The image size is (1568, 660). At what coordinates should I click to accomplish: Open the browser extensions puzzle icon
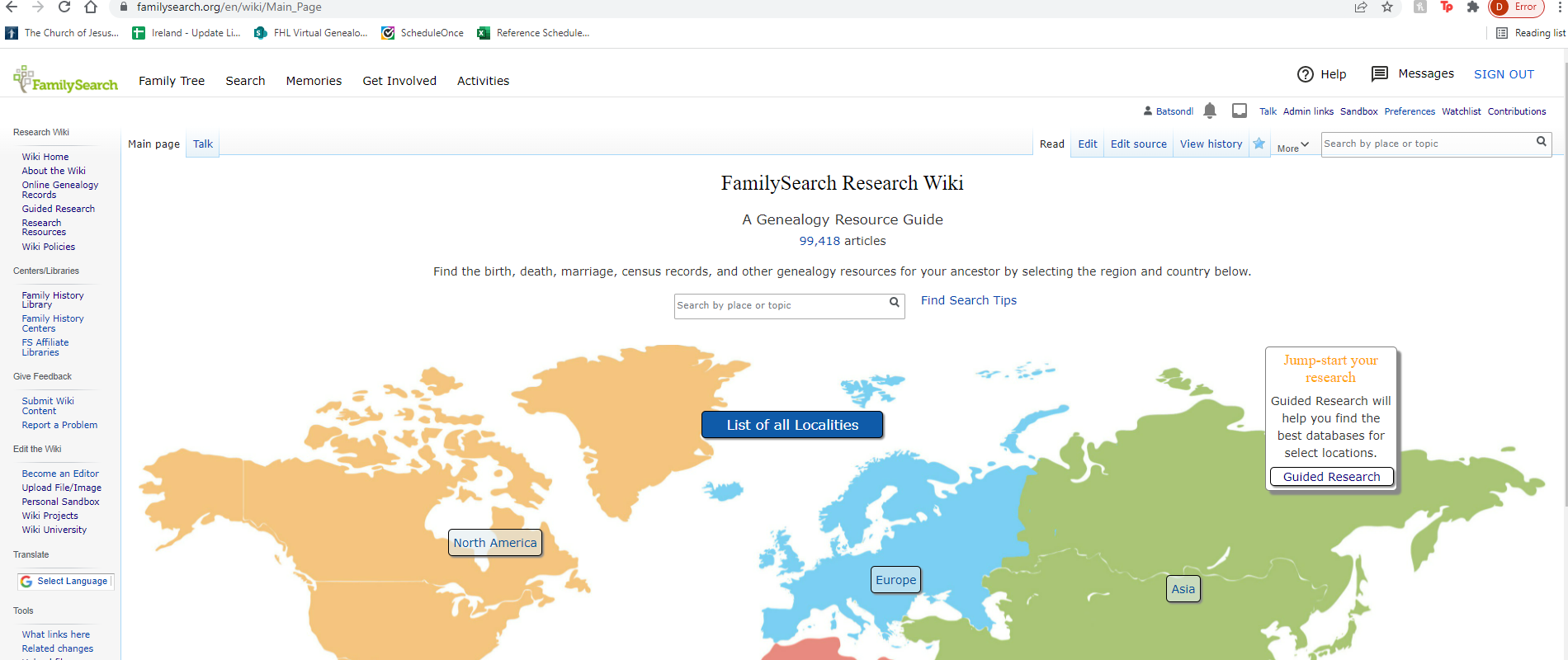pos(1473,7)
